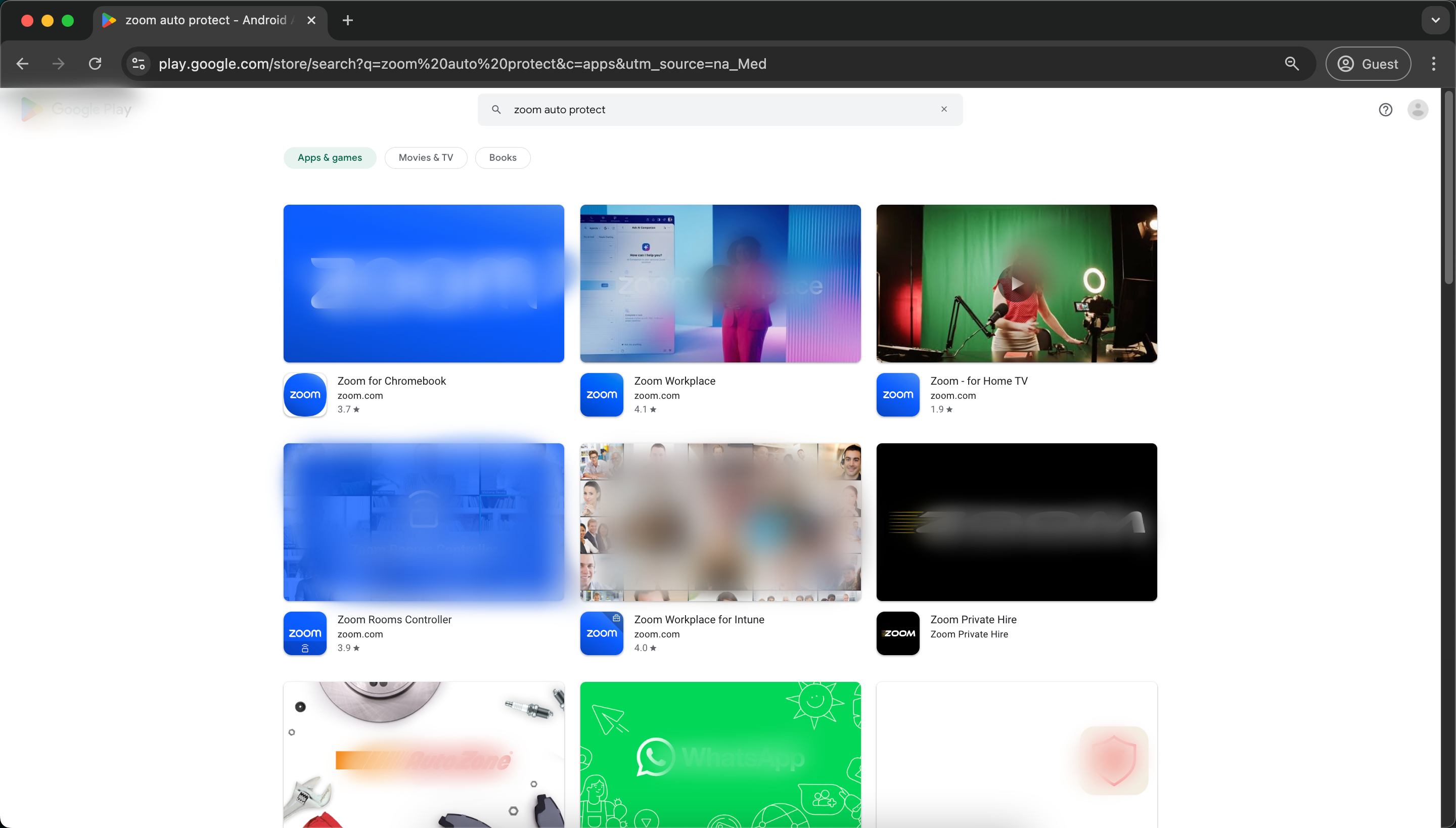
Task: Close the zoom auto protect tab
Action: click(311, 20)
